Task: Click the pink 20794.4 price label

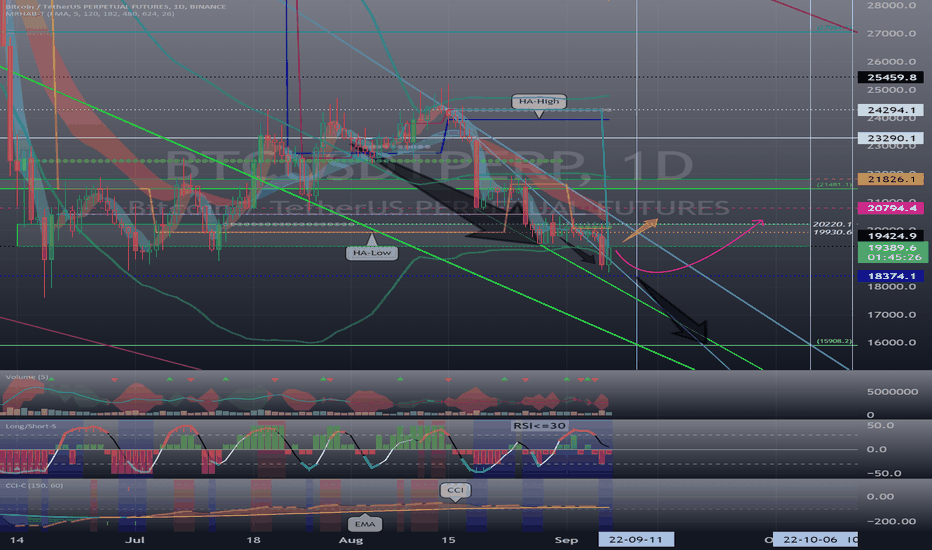Action: point(890,208)
